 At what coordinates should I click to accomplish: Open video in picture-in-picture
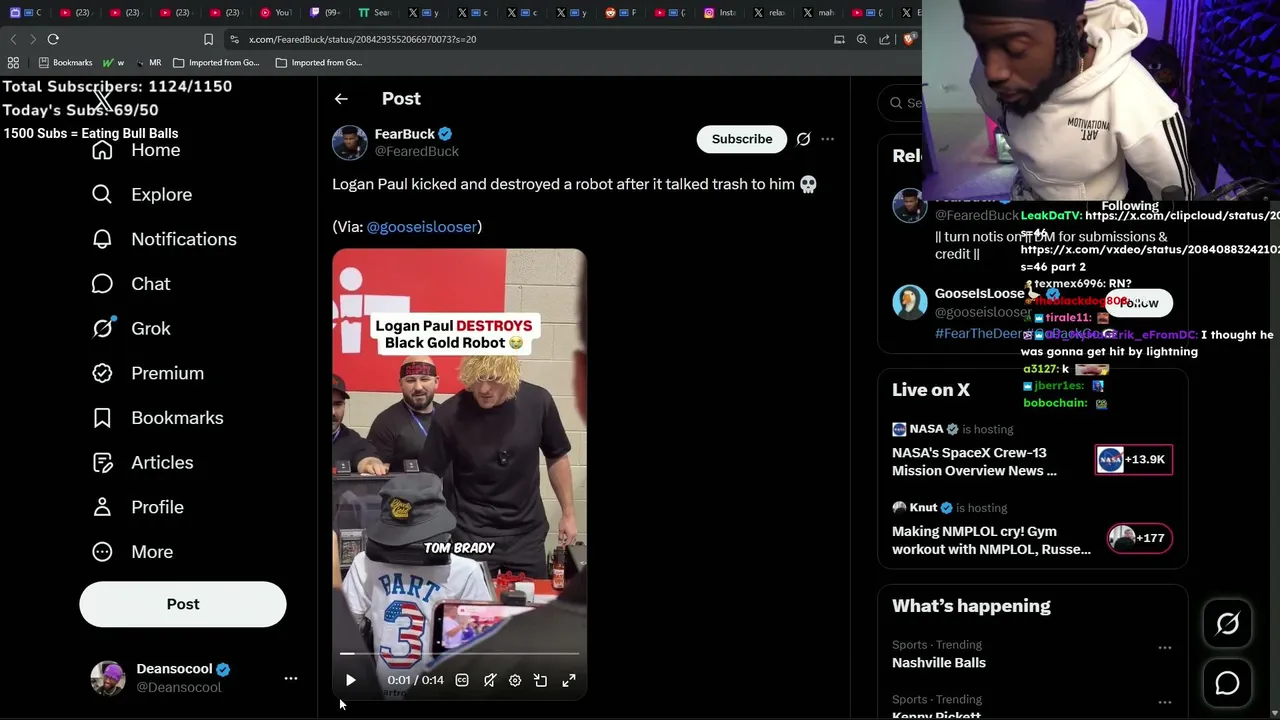(x=541, y=680)
